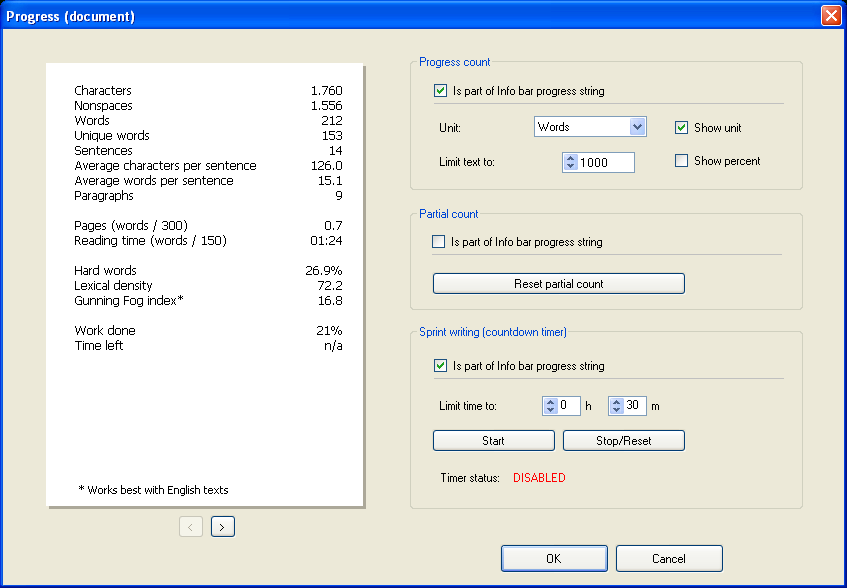This screenshot has width=847, height=588.
Task: Click the Reset partial count button
Action: [x=557, y=283]
